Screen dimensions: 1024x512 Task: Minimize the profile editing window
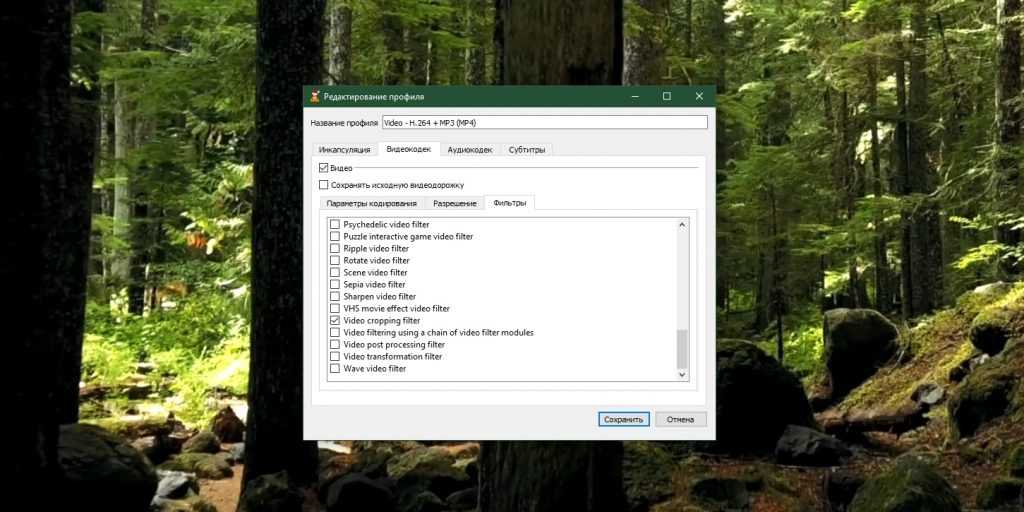(x=636, y=97)
